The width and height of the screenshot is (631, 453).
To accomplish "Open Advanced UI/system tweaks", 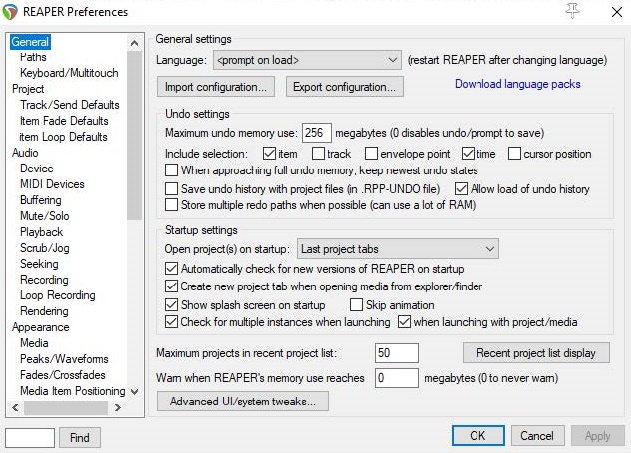I will [x=243, y=401].
